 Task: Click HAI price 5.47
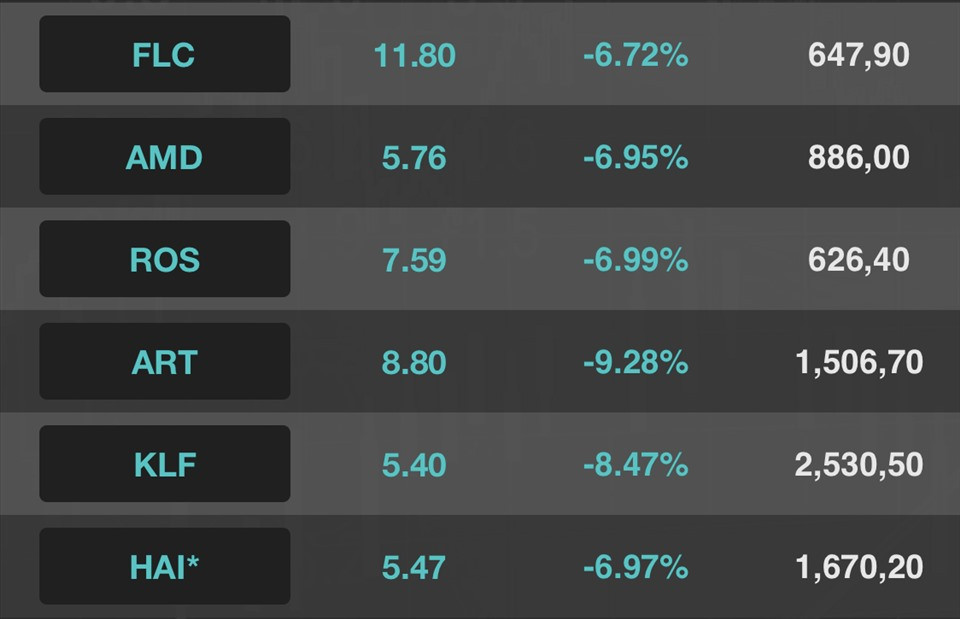(x=414, y=567)
